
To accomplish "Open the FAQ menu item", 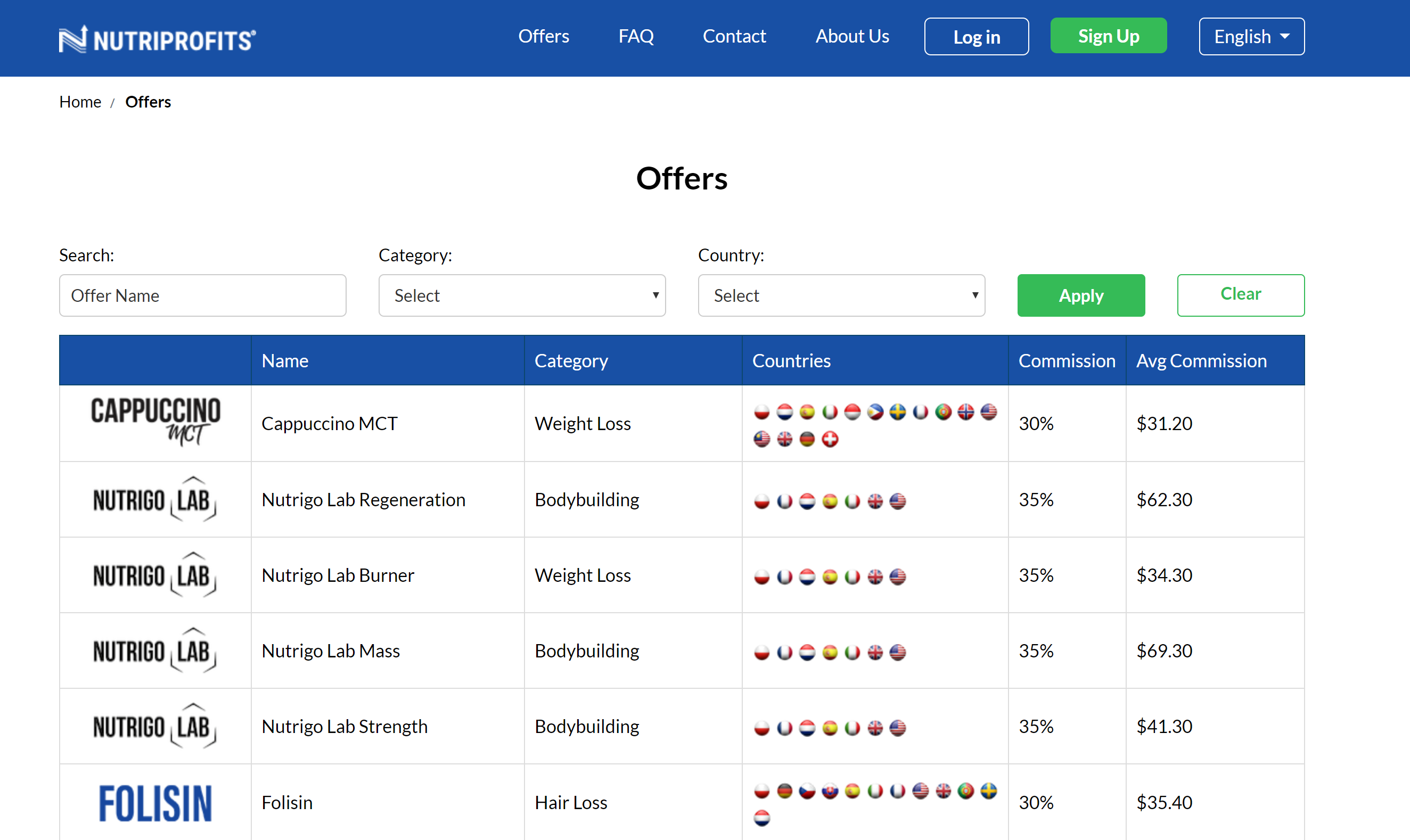I will (x=636, y=36).
